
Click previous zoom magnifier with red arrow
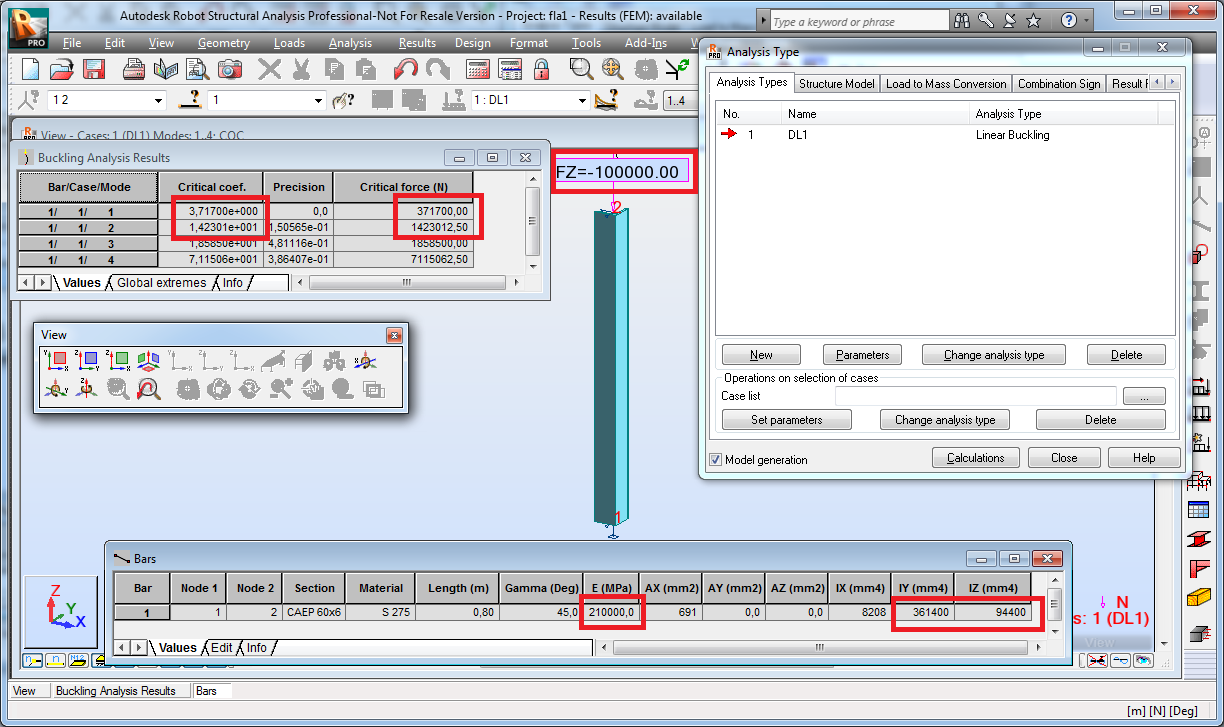(x=149, y=390)
